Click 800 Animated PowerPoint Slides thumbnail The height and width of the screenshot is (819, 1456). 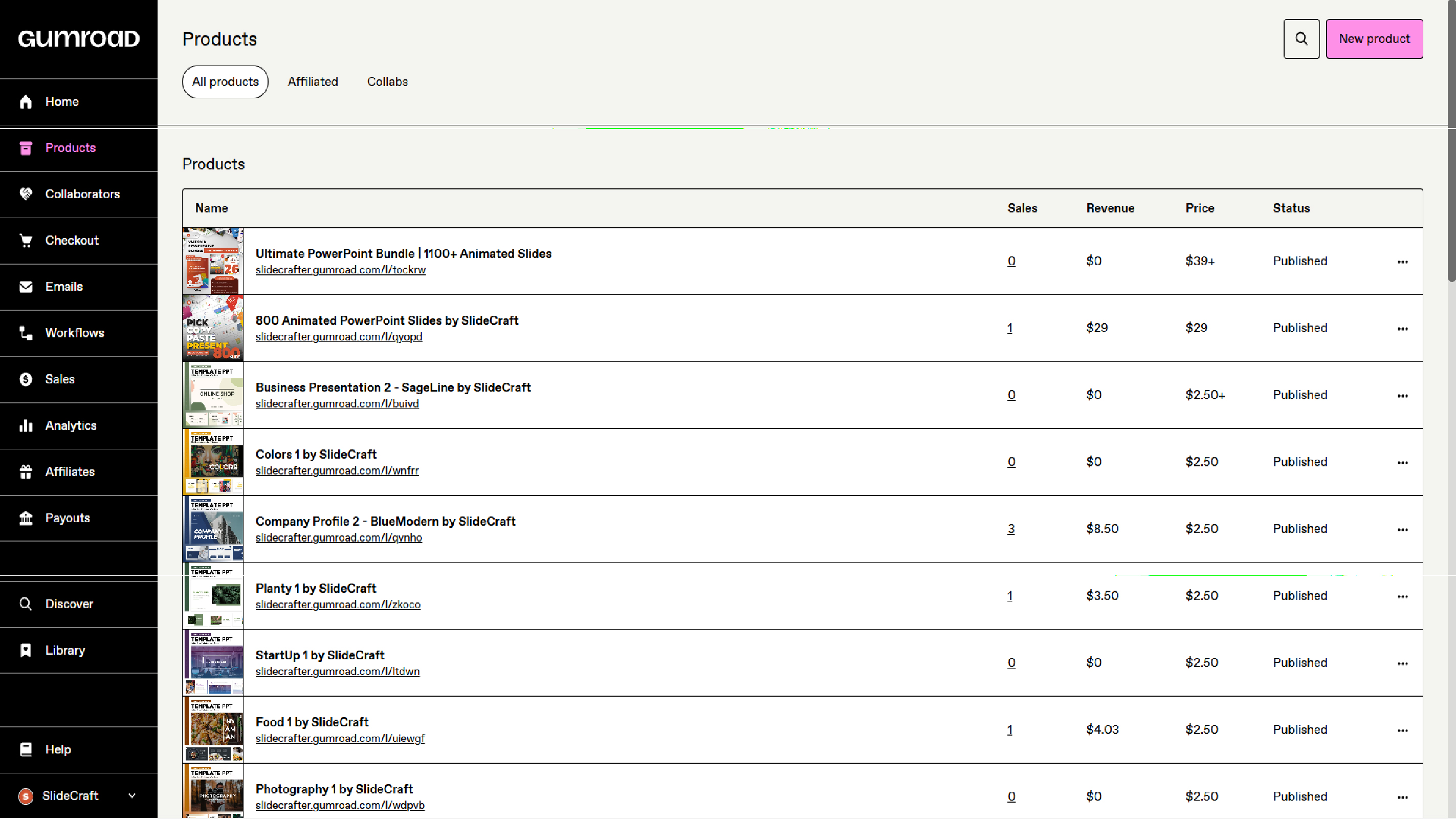coord(213,328)
